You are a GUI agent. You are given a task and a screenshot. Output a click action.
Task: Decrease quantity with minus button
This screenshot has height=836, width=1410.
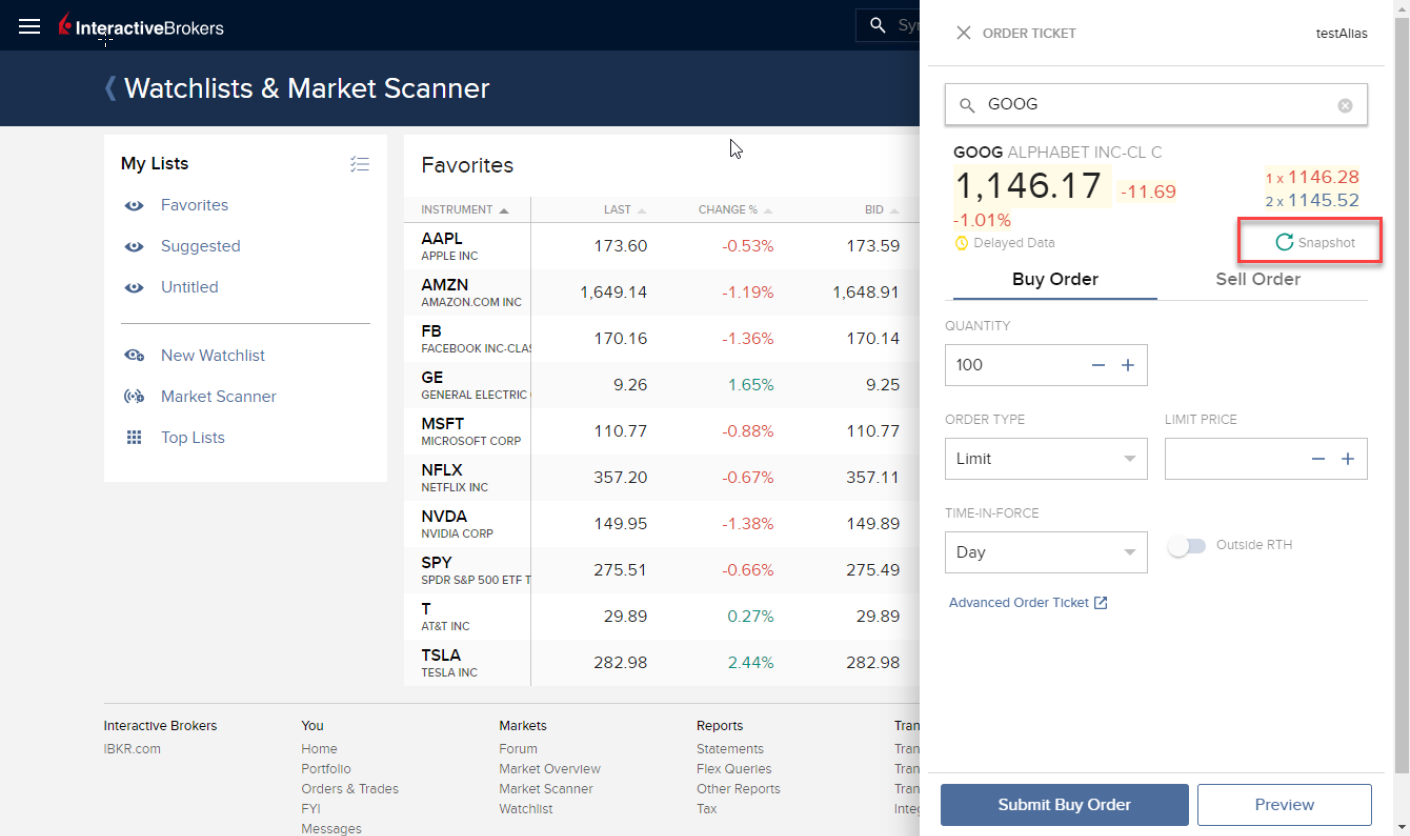coord(1098,365)
